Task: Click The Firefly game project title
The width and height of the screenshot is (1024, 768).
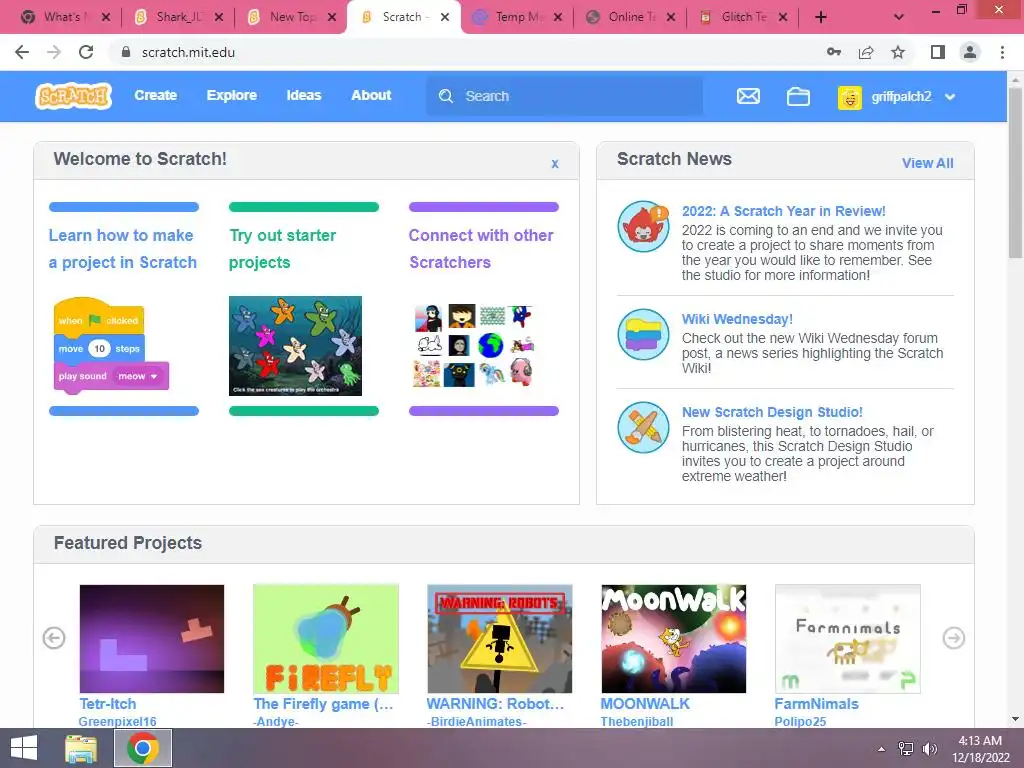Action: pos(323,704)
